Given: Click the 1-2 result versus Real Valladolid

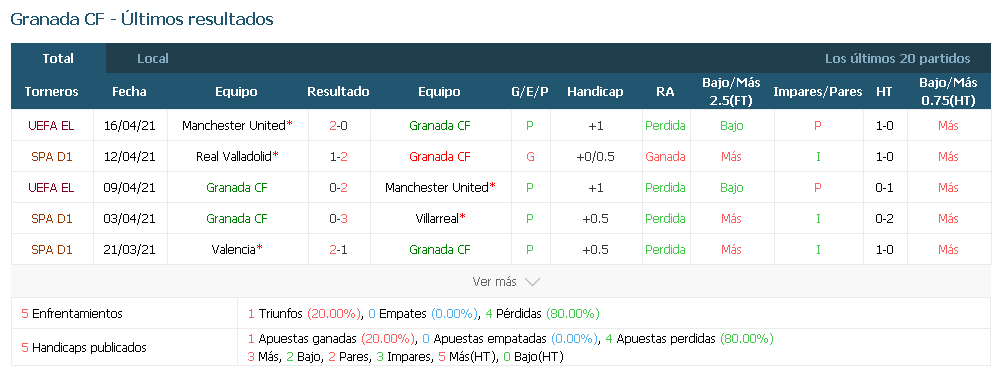Looking at the screenshot, I should tap(338, 156).
